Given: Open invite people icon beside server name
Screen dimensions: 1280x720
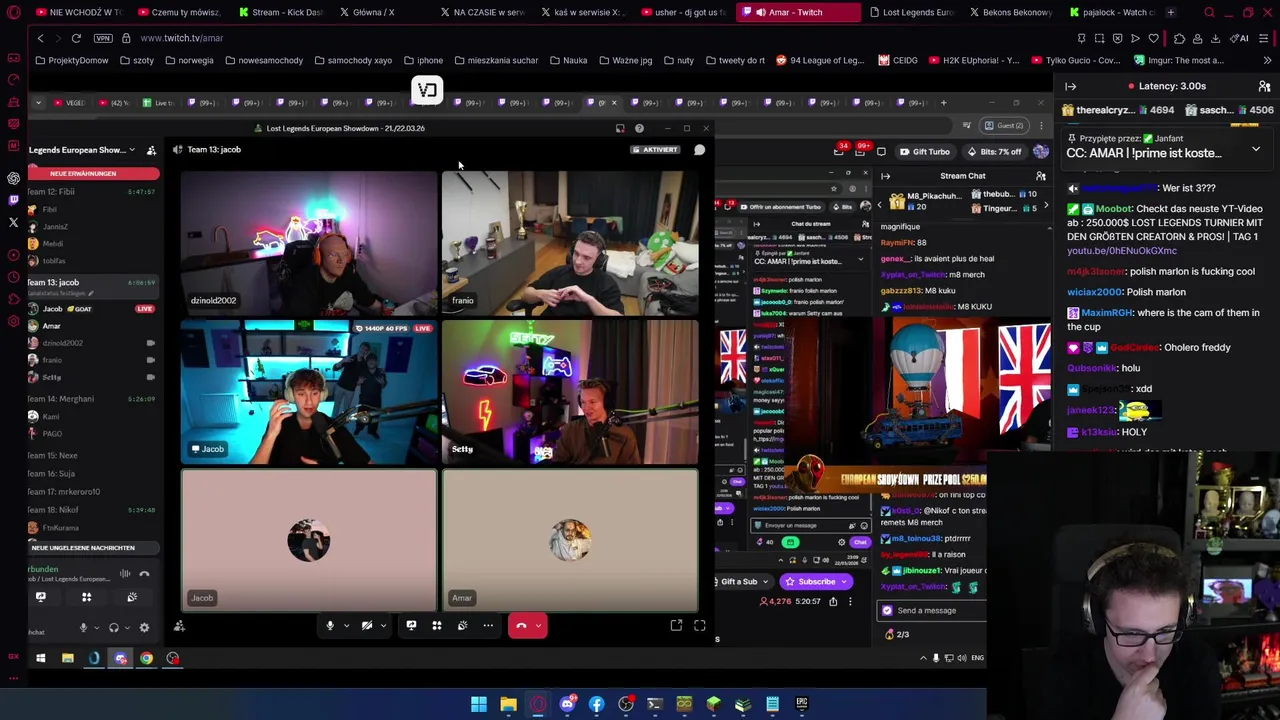Looking at the screenshot, I should click(151, 150).
